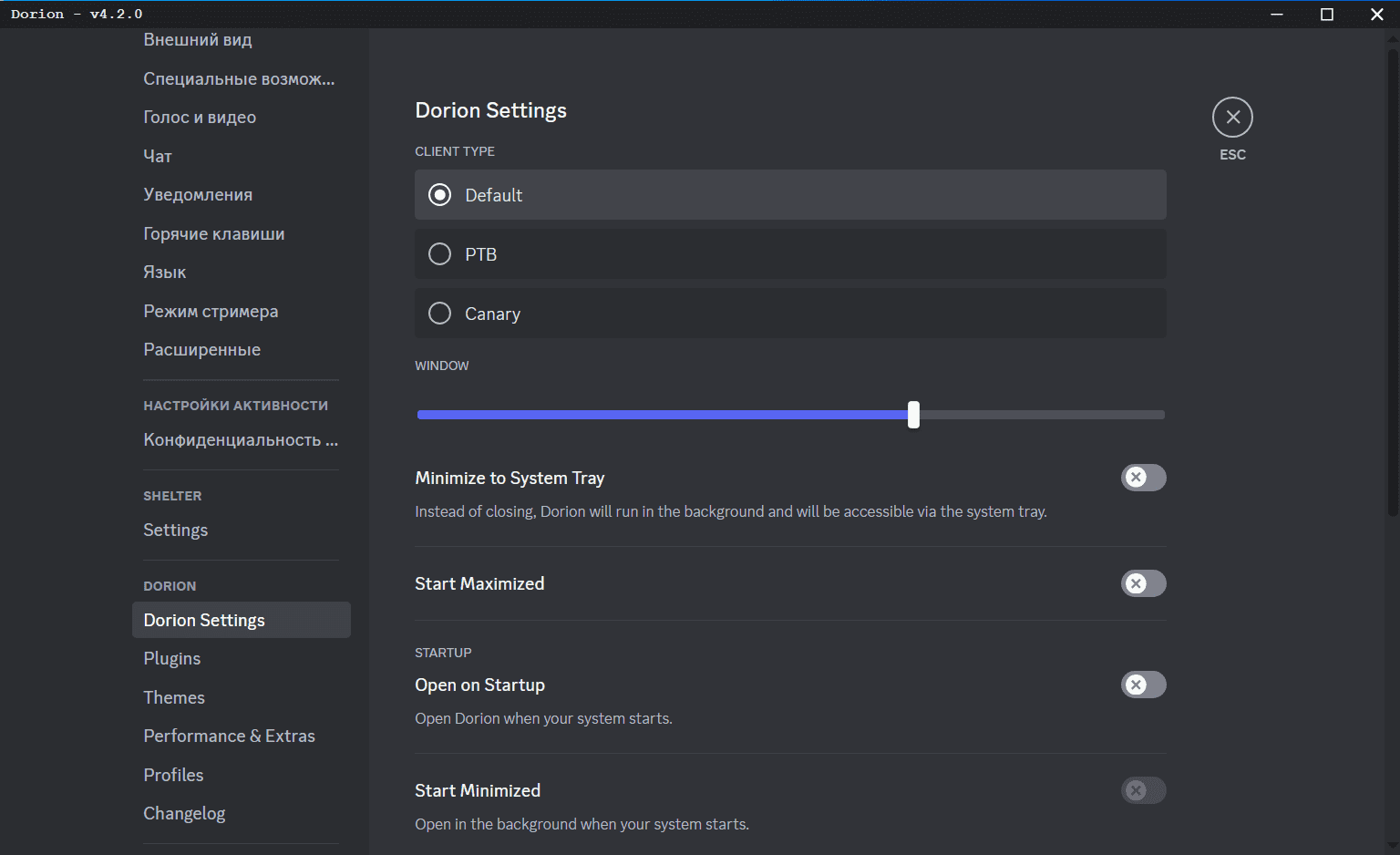Image resolution: width=1400 pixels, height=855 pixels.
Task: Go to the Themes section
Action: point(174,697)
